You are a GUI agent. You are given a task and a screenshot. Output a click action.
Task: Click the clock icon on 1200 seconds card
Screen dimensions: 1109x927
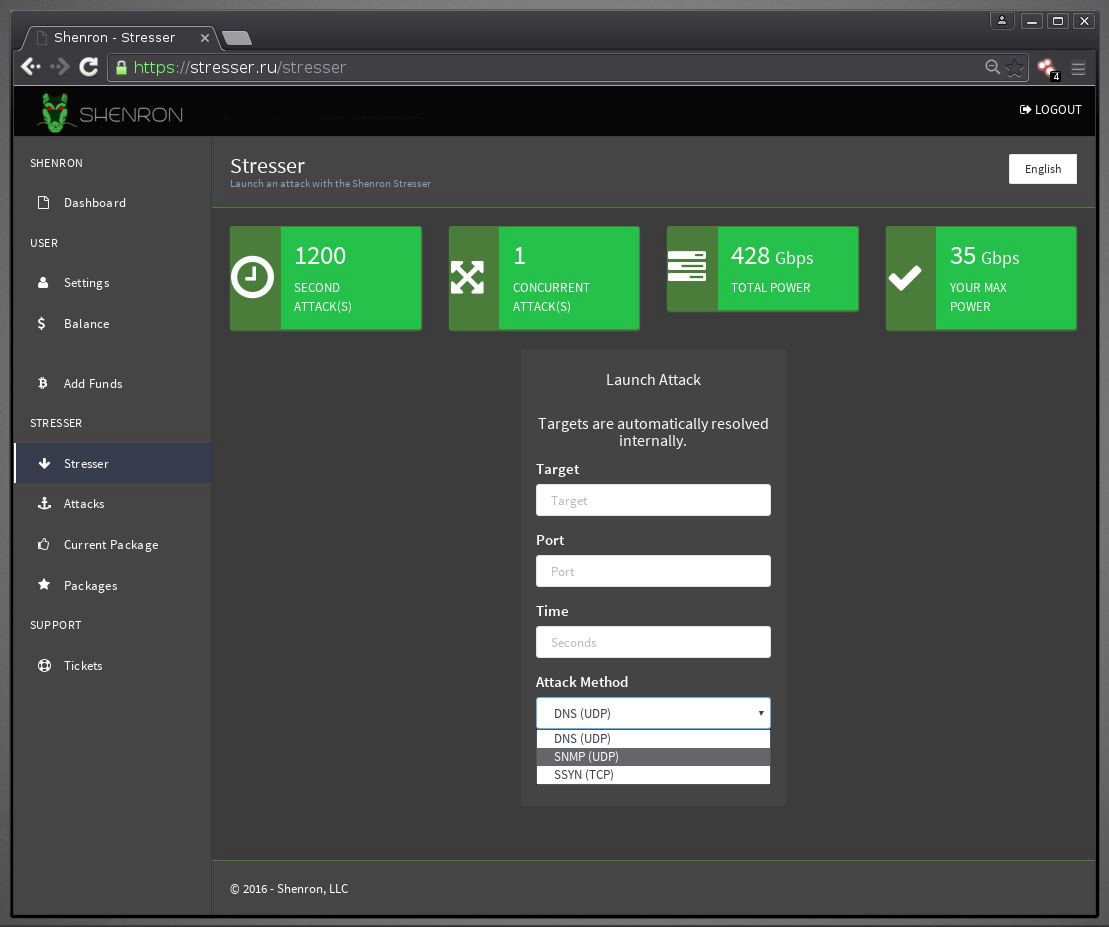point(252,277)
